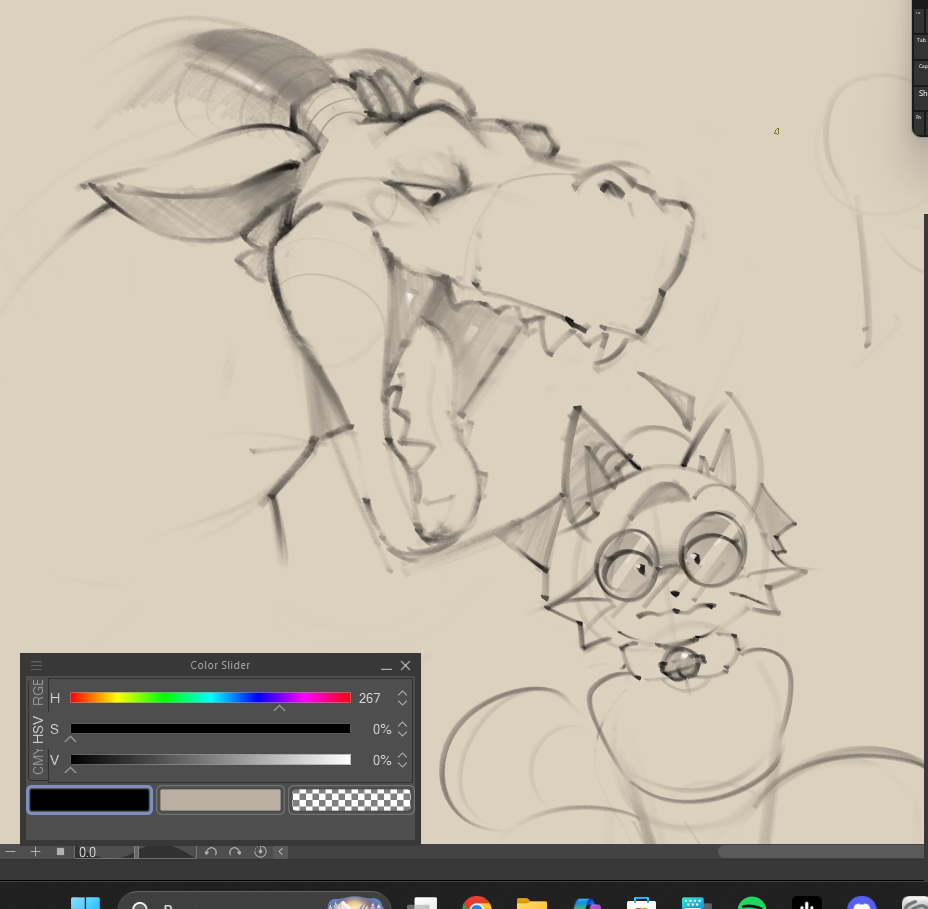This screenshot has height=909, width=928.
Task: Click the rotate canvas left icon
Action: (x=211, y=852)
